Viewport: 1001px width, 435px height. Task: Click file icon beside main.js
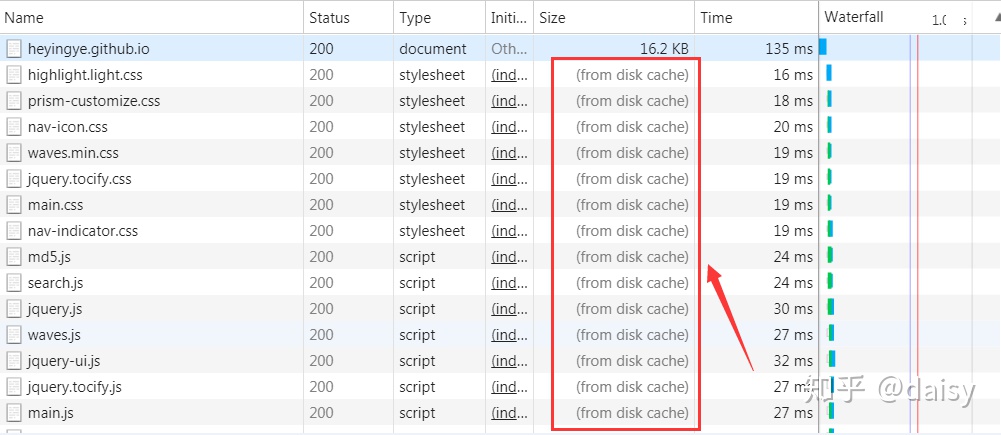point(14,413)
